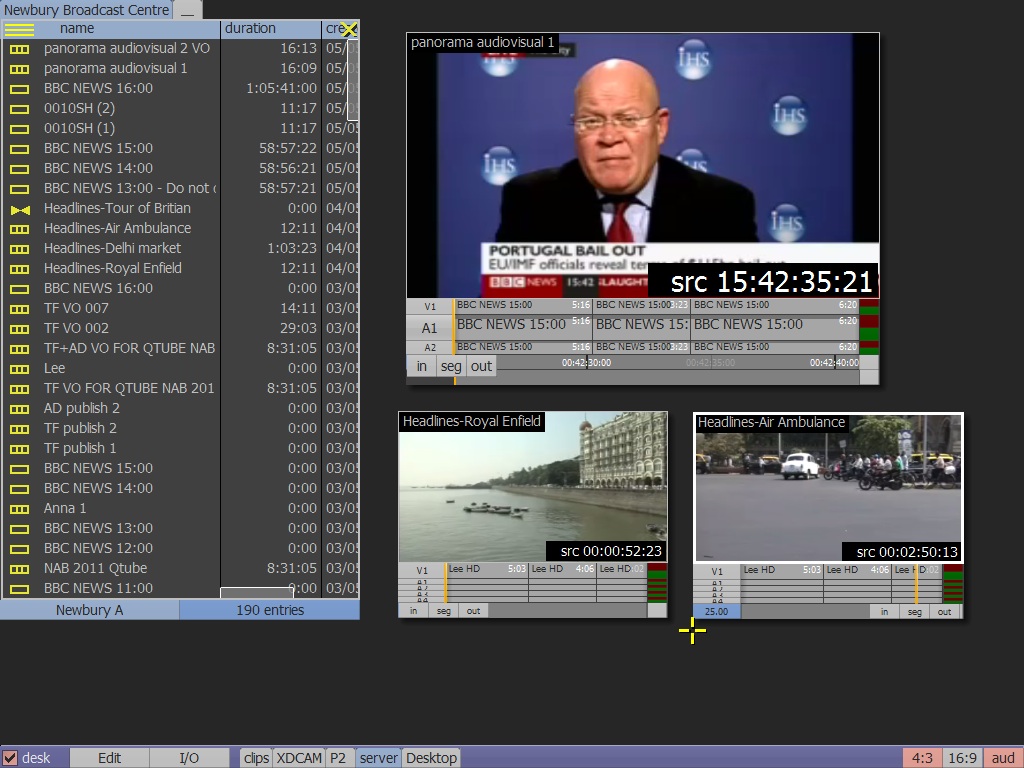Select the Desktop tab

point(431,758)
